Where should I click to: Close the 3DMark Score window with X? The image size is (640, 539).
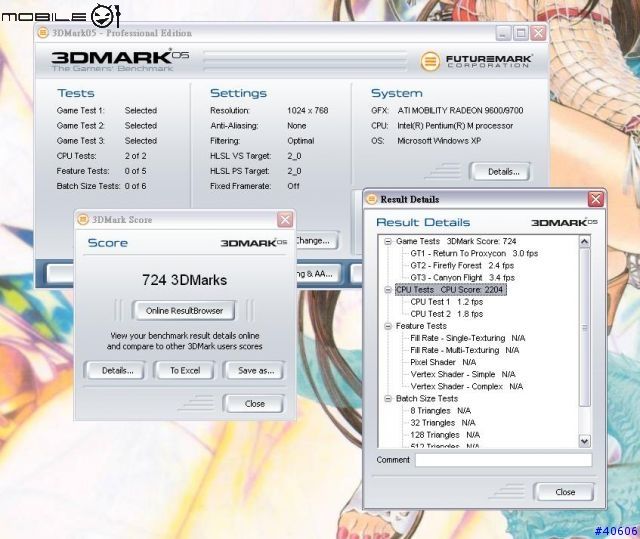pyautogui.click(x=284, y=220)
